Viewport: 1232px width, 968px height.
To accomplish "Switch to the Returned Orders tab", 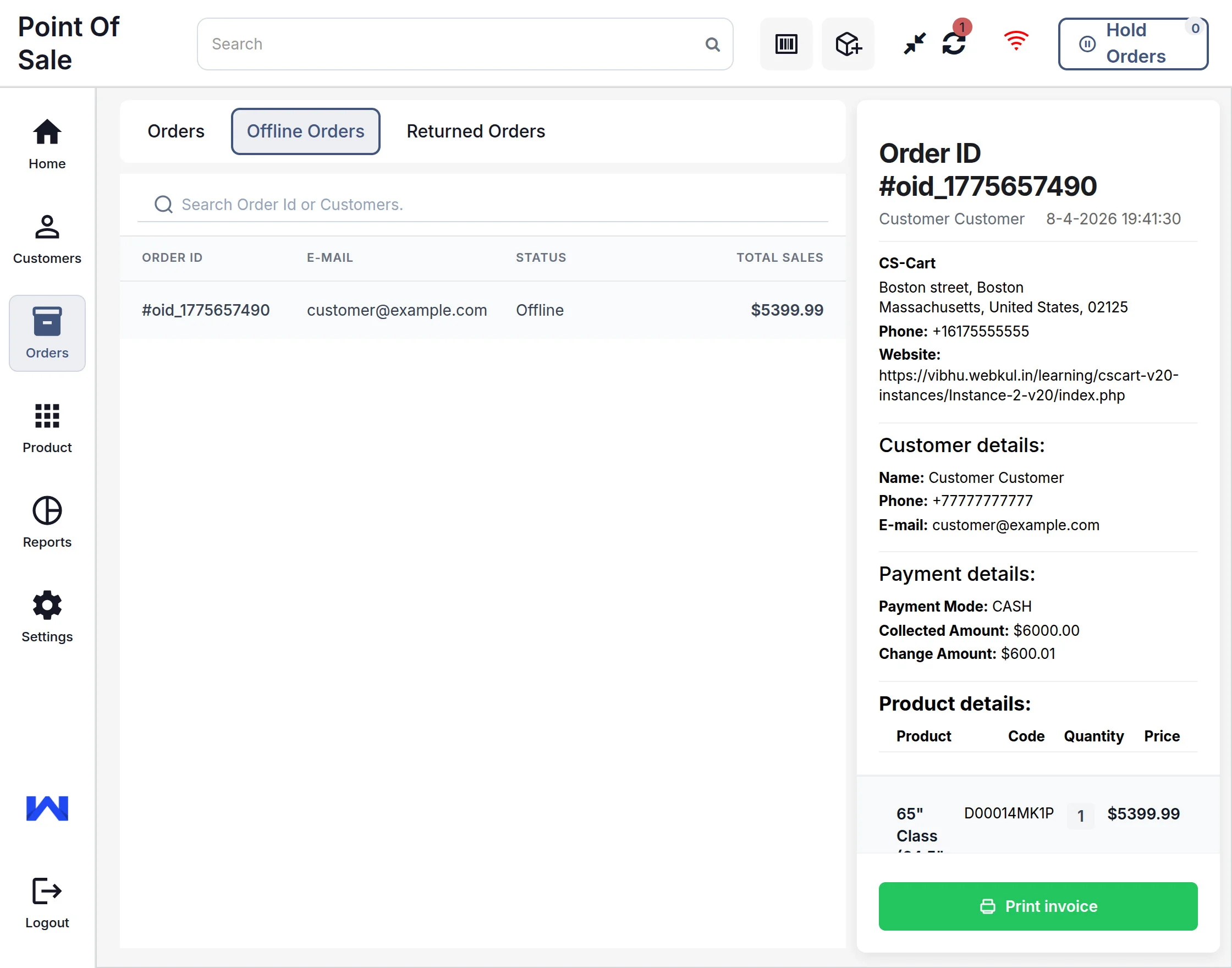I will tap(475, 131).
